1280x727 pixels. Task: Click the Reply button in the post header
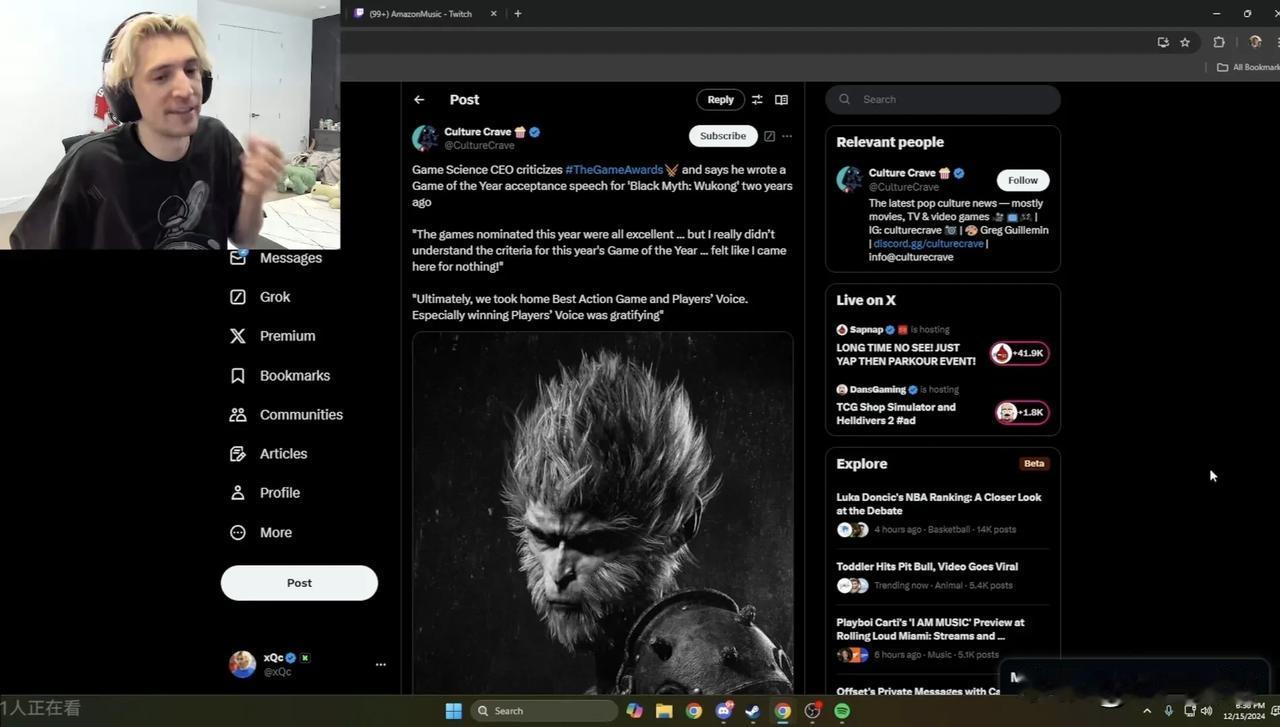pos(720,100)
